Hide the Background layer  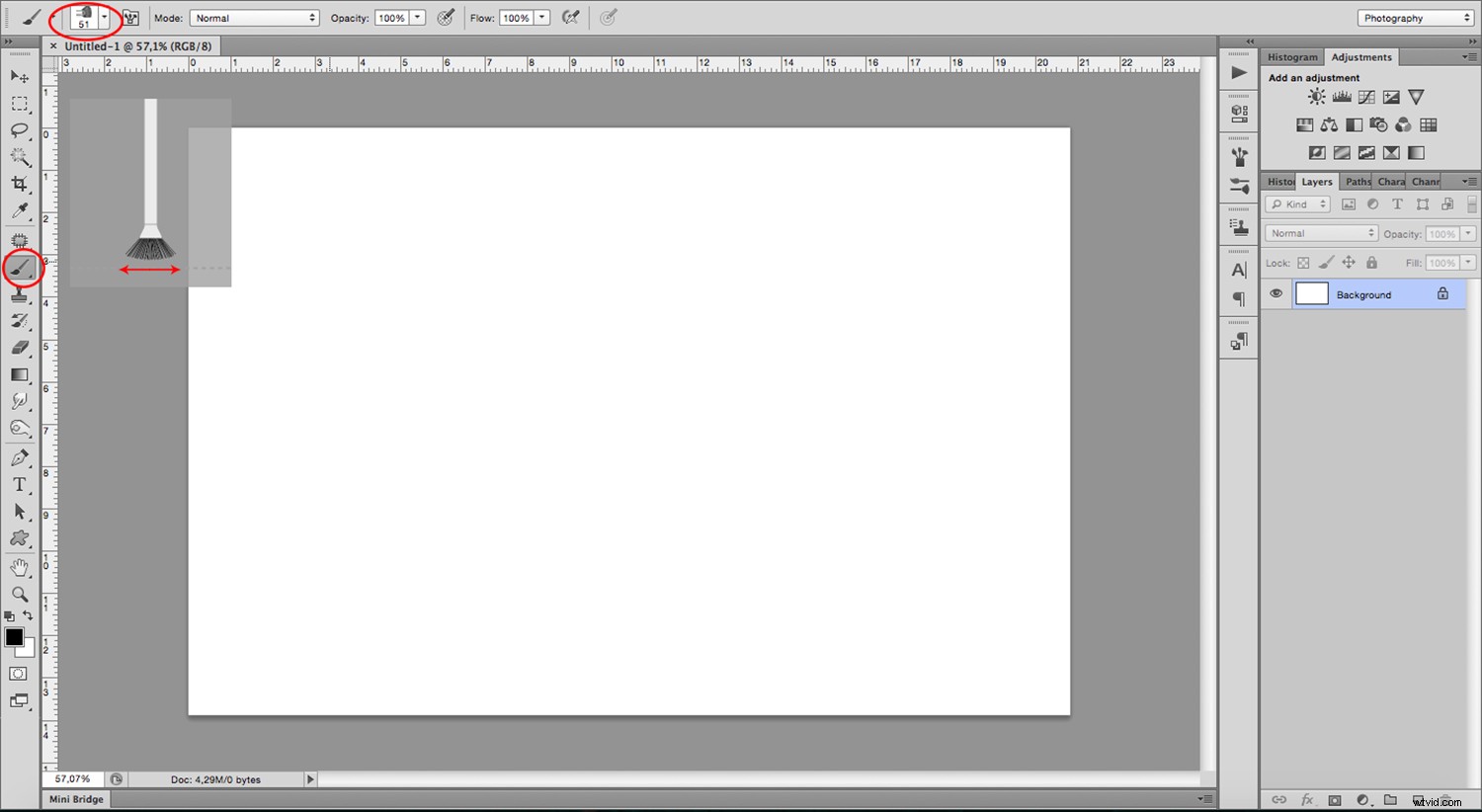pos(1276,294)
